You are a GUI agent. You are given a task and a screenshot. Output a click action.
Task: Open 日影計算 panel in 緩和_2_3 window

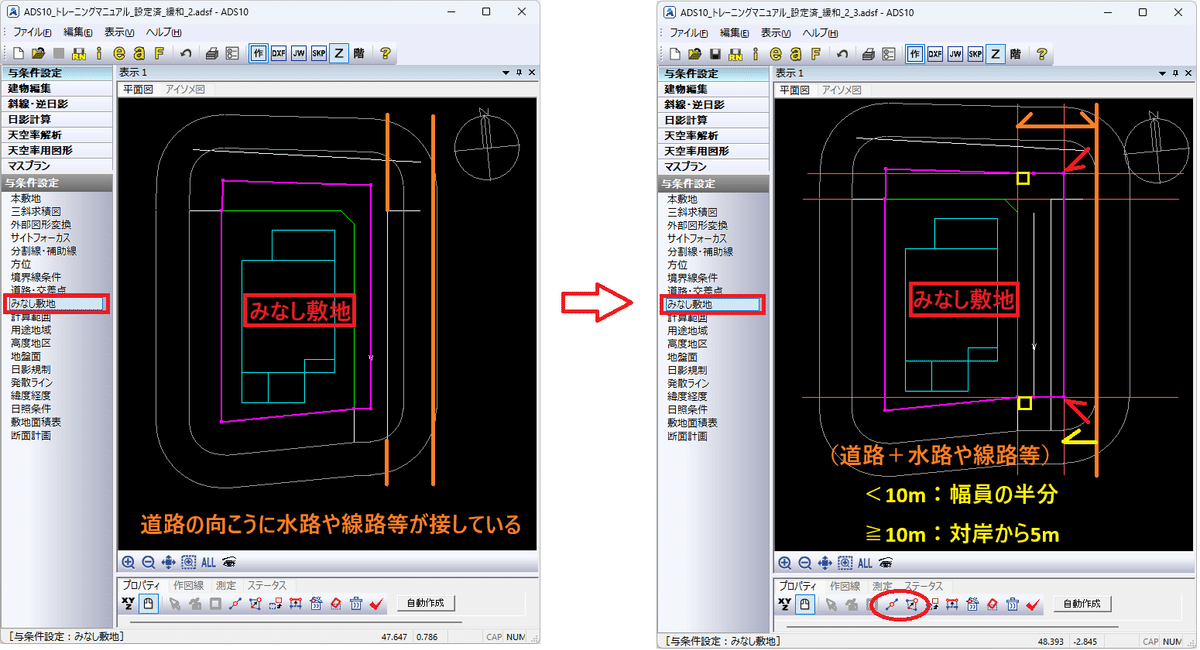714,119
